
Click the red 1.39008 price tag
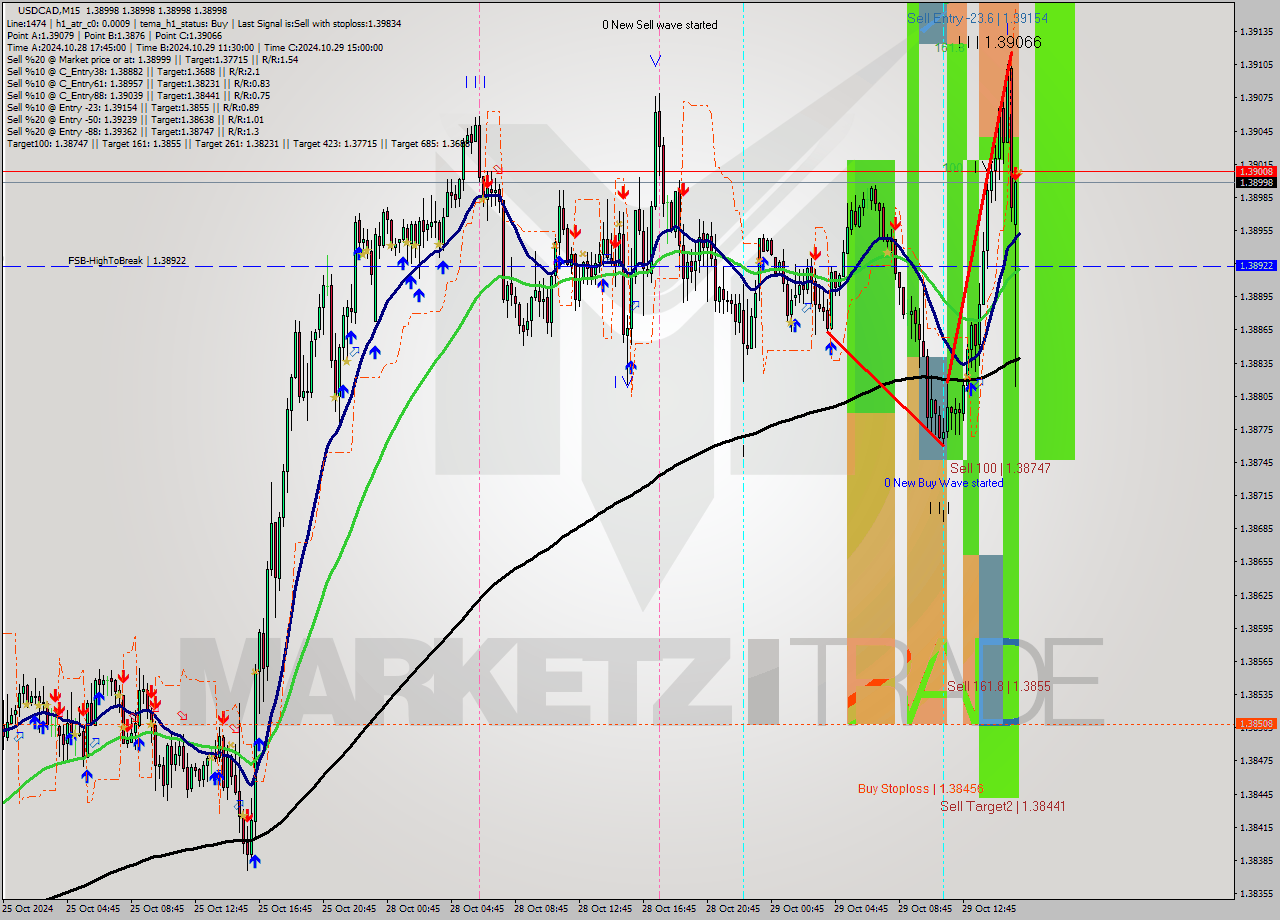pyautogui.click(x=1255, y=172)
